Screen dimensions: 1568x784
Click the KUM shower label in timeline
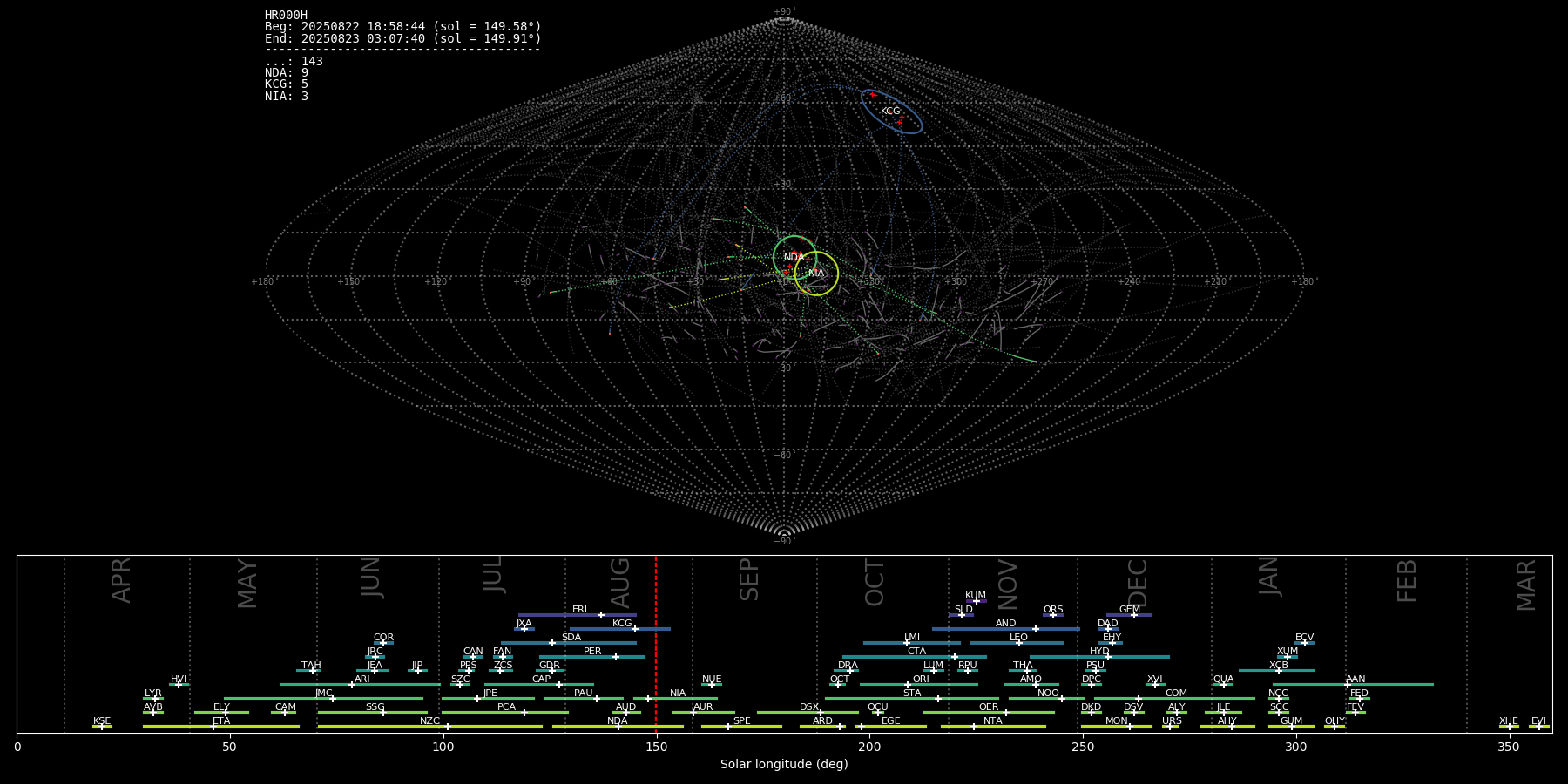point(976,596)
